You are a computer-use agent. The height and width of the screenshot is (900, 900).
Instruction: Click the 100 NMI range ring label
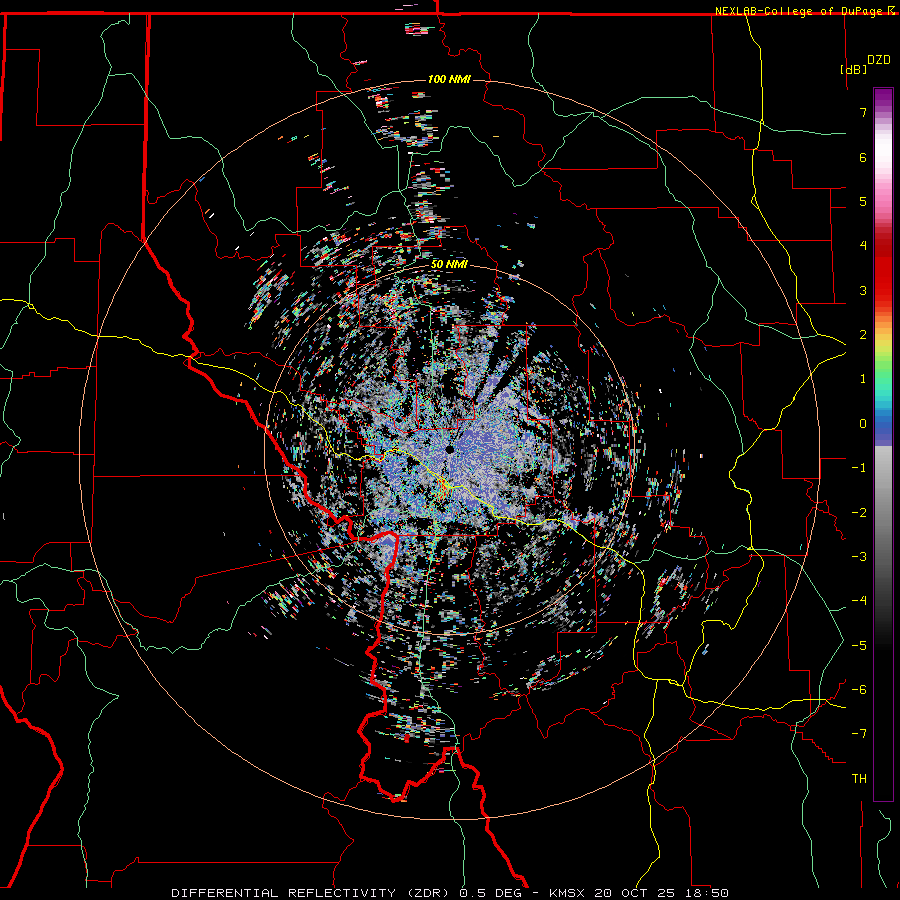click(x=449, y=79)
